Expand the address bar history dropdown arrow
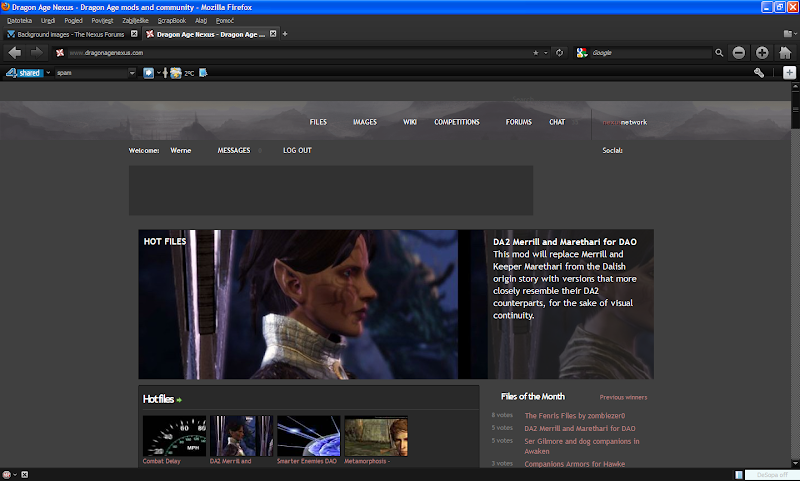Screen dimensions: 800x481 coord(546,53)
